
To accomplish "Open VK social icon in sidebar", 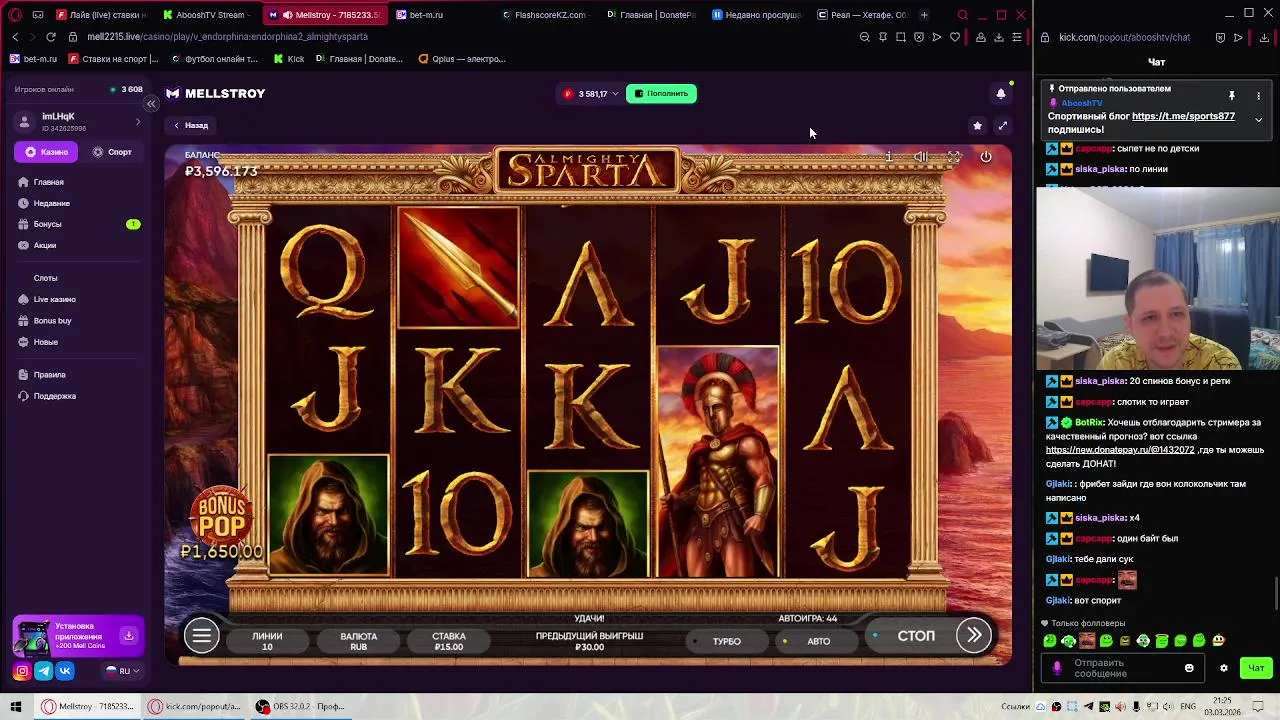I will tap(65, 671).
